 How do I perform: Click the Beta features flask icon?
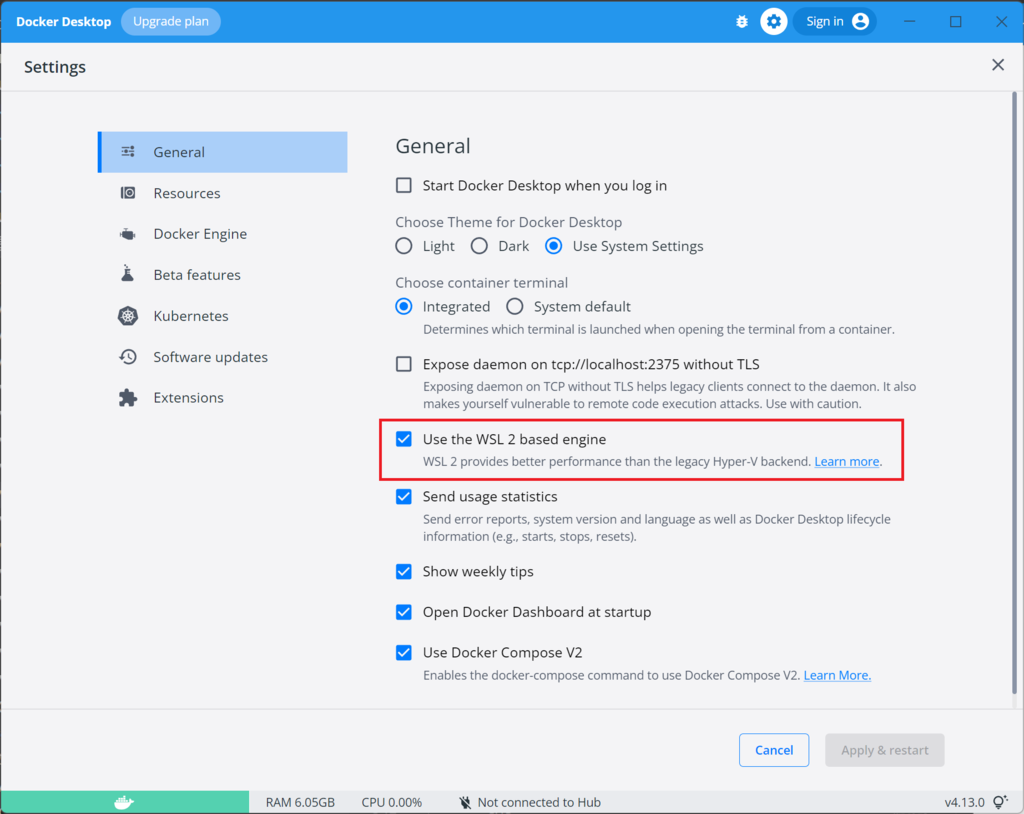click(128, 274)
